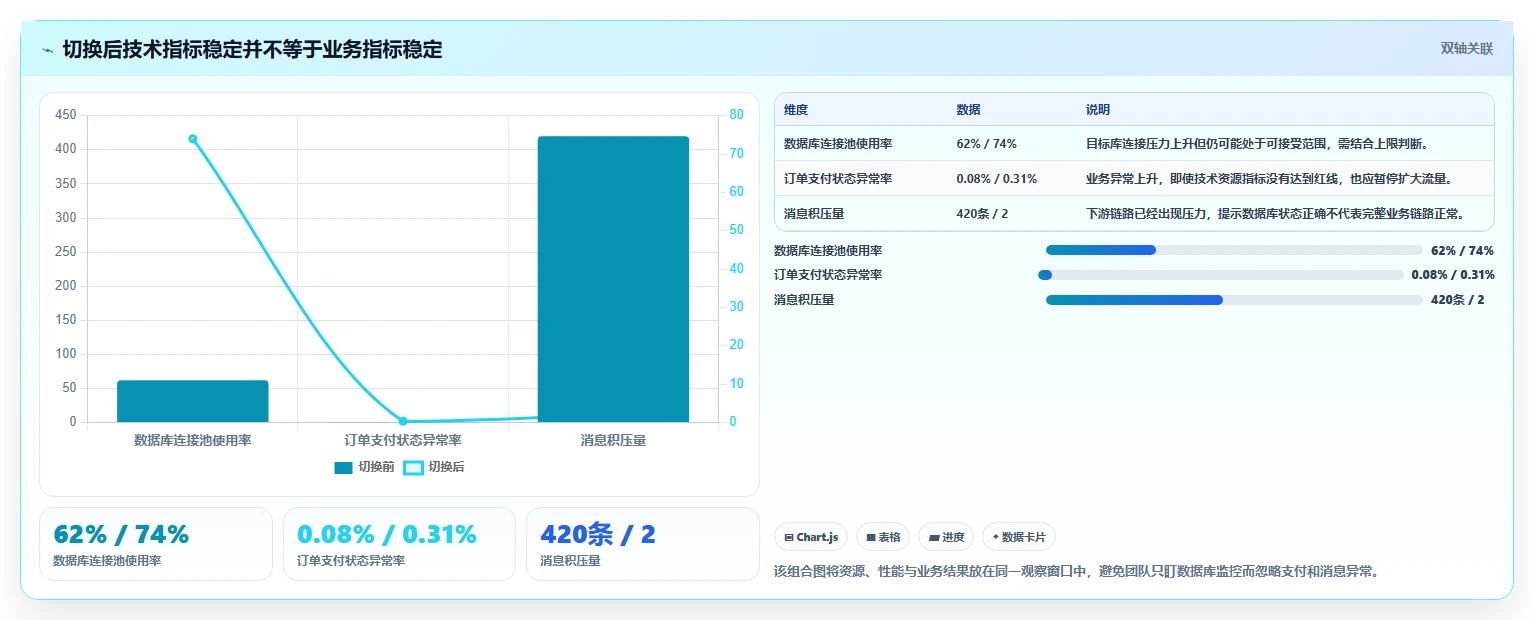Click the 62% / 74% data card
This screenshot has width=1534, height=620.
[x=156, y=544]
